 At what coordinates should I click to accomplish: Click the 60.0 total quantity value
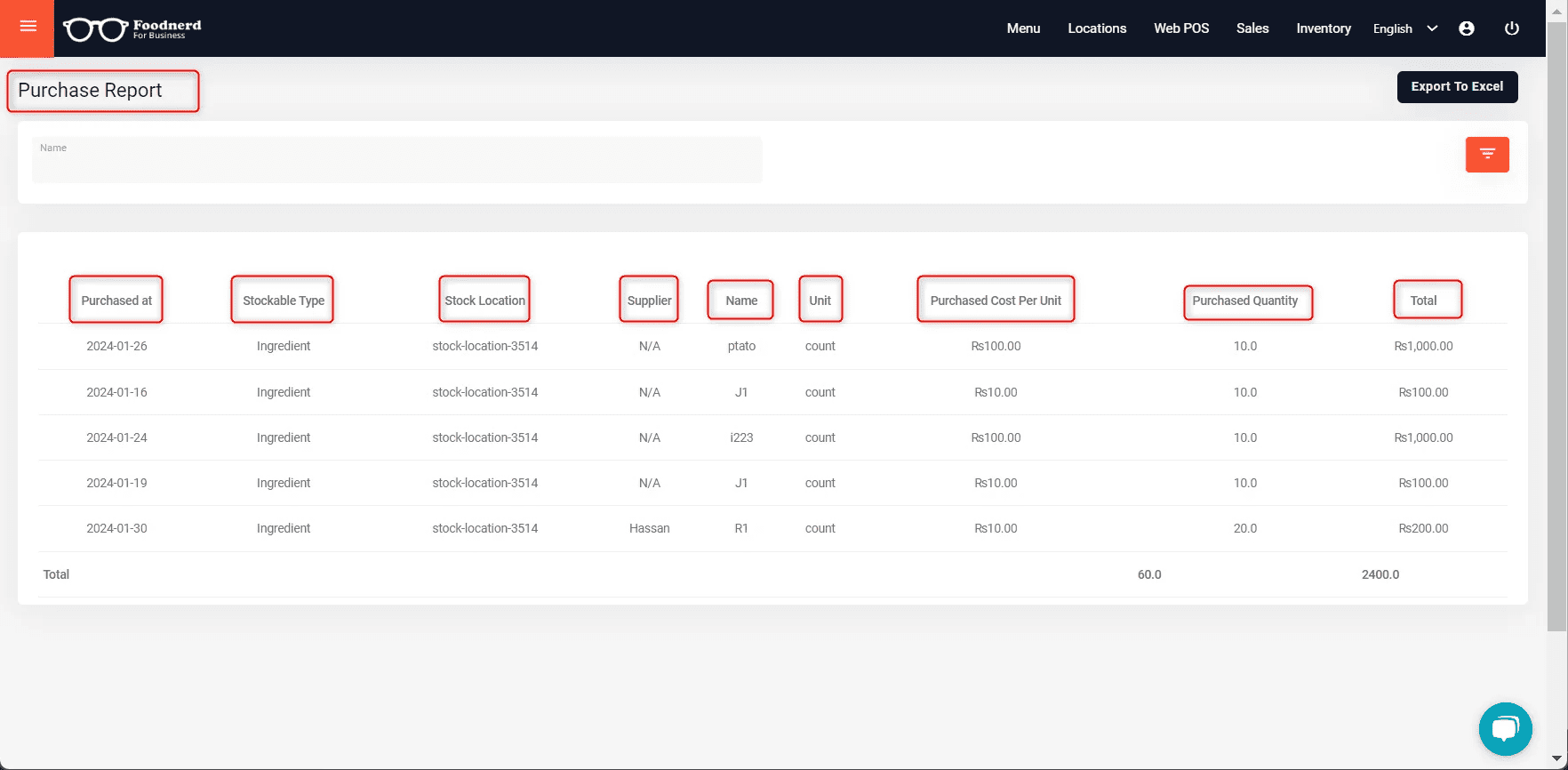pyautogui.click(x=1149, y=574)
